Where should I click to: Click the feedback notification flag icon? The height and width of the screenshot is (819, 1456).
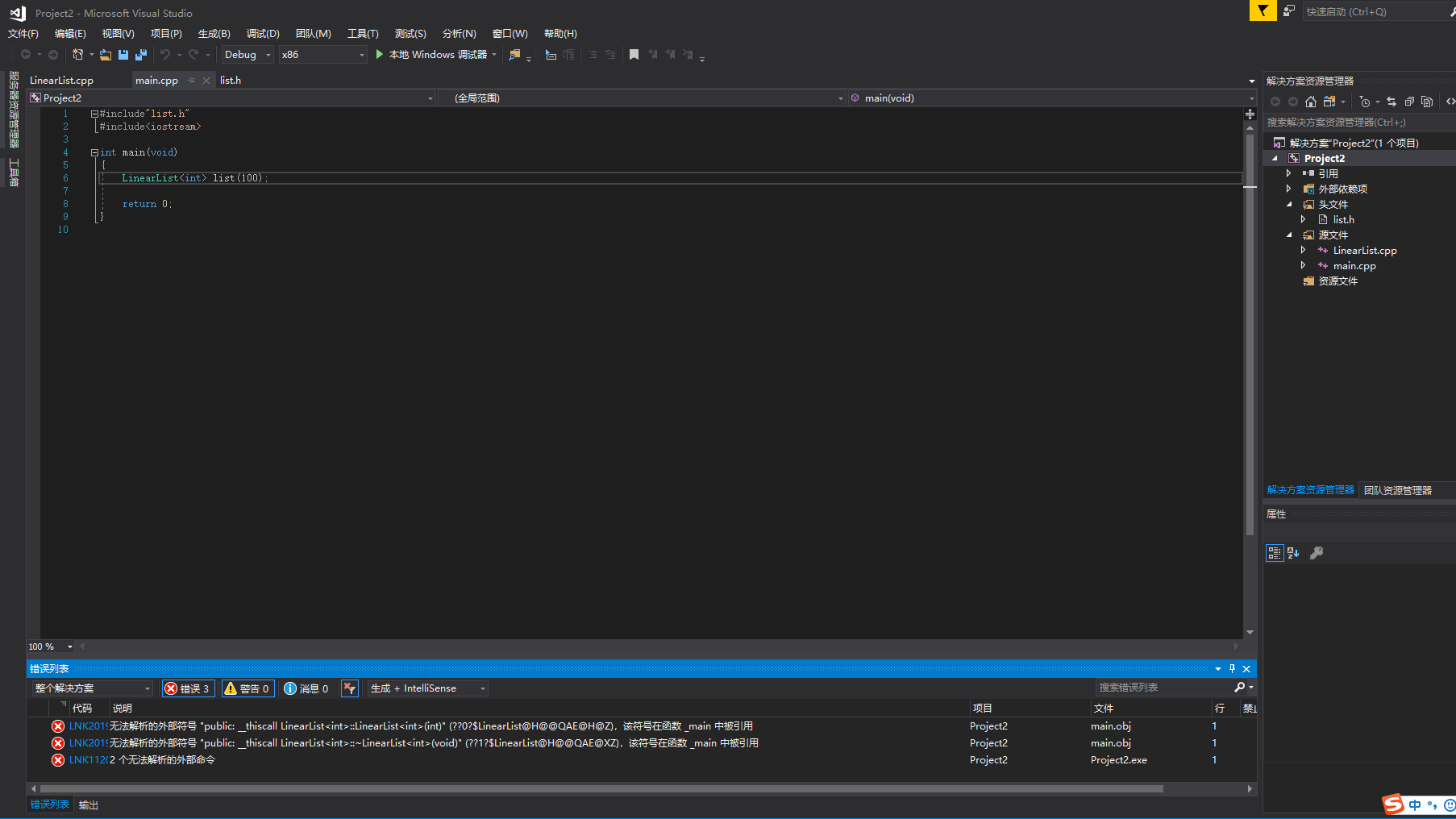pos(1263,10)
